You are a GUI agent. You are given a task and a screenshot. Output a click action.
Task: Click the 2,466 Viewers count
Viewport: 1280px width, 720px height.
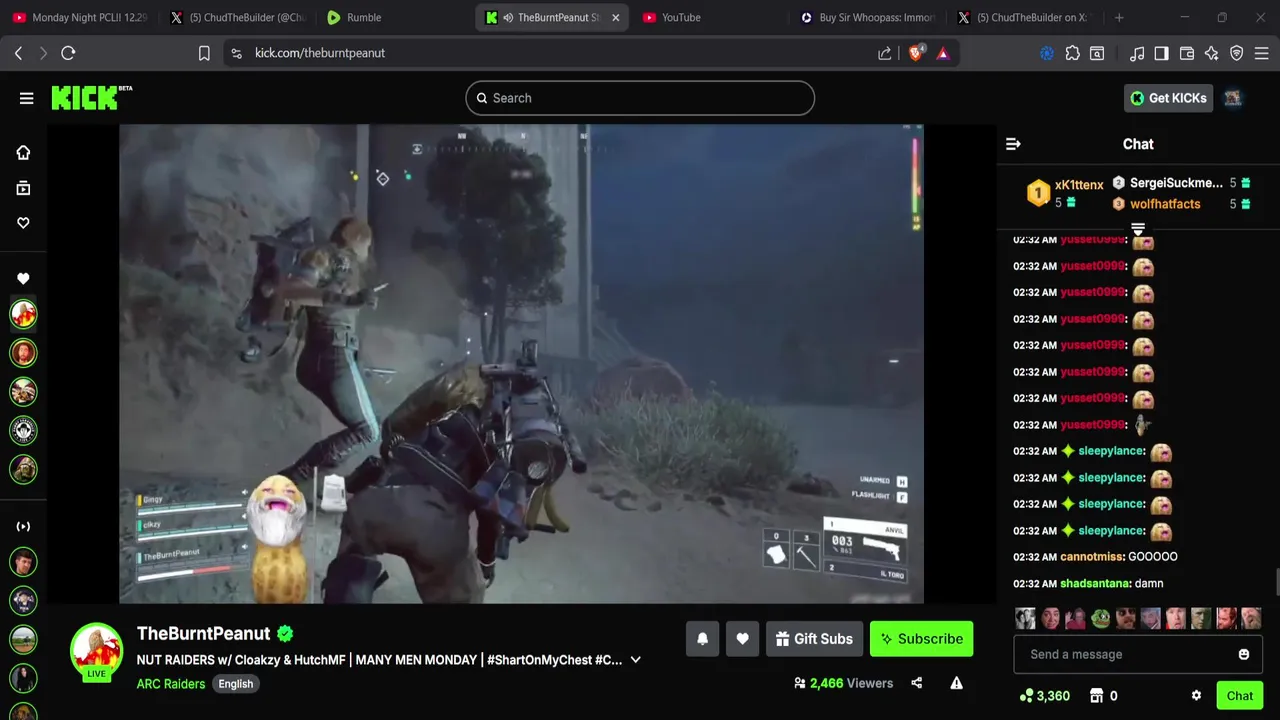pos(843,683)
